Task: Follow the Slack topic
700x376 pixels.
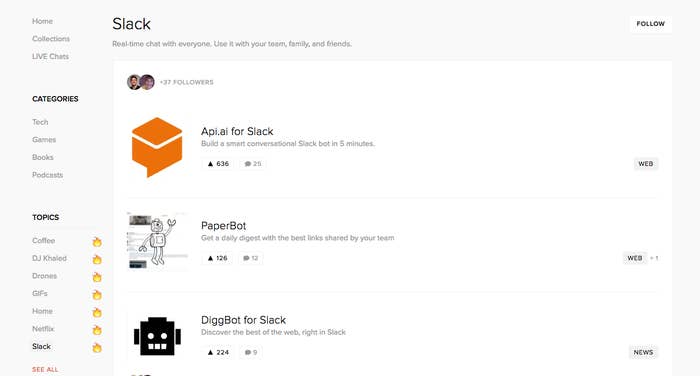Action: click(x=650, y=24)
